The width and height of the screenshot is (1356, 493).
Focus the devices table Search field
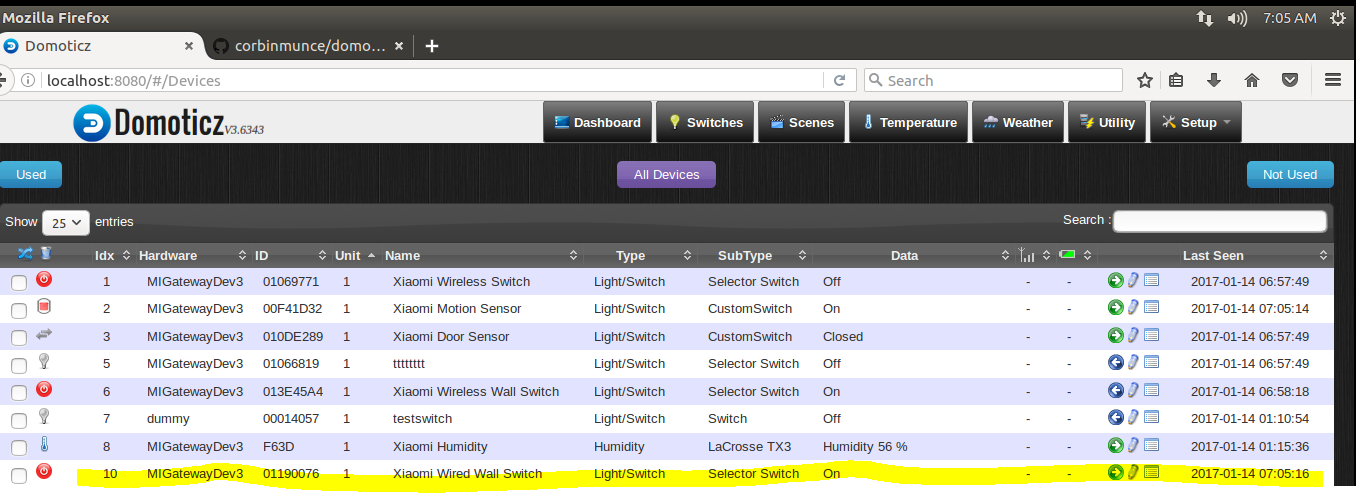(x=1220, y=221)
